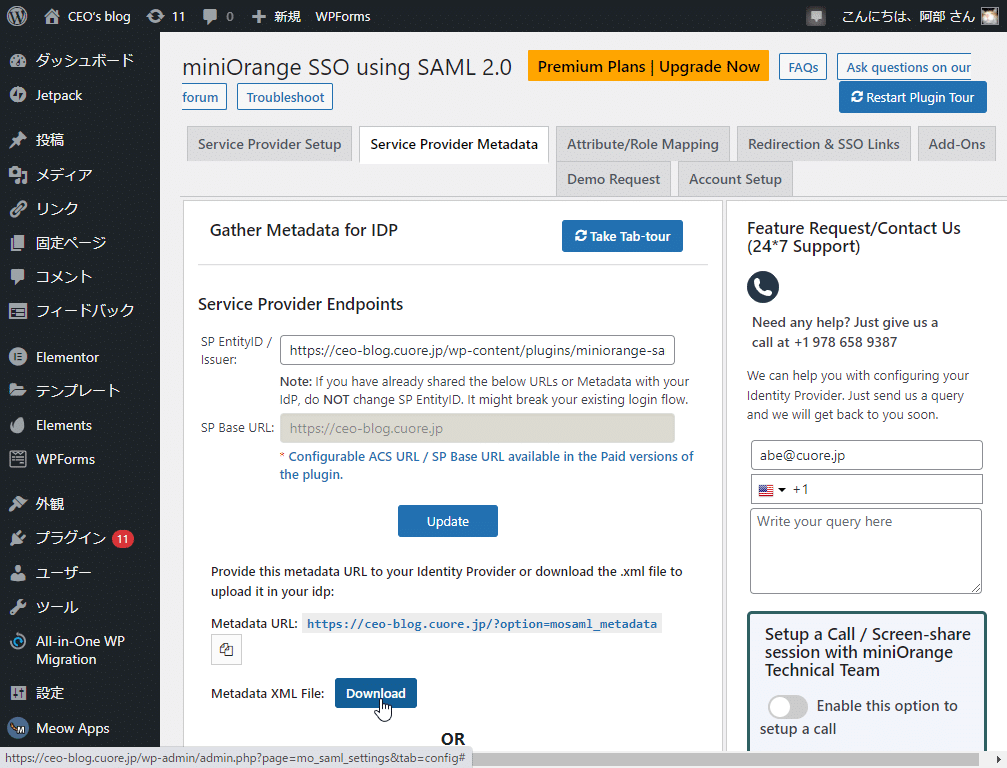Open comments bubble in admin bar

(x=217, y=16)
